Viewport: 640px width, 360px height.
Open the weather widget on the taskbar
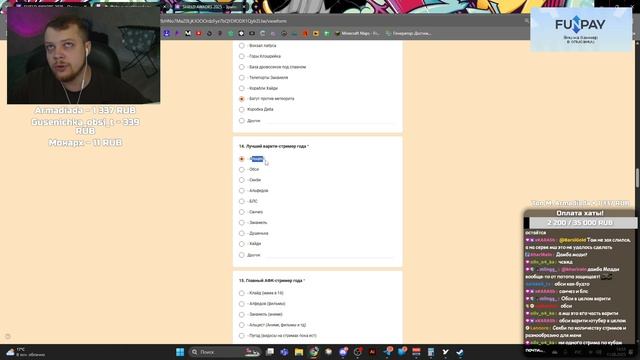click(x=25, y=352)
